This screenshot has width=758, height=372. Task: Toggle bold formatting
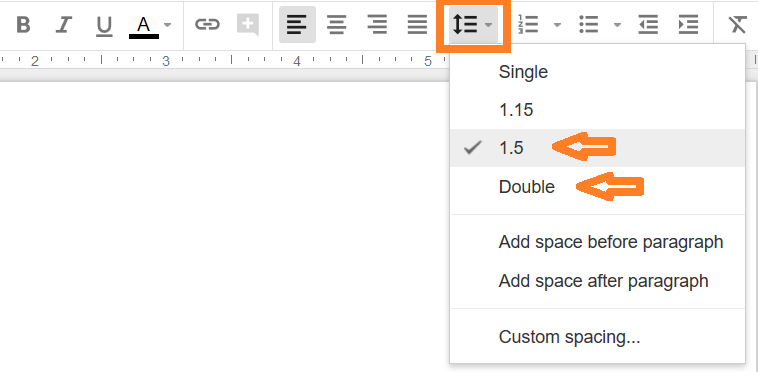pyautogui.click(x=23, y=25)
